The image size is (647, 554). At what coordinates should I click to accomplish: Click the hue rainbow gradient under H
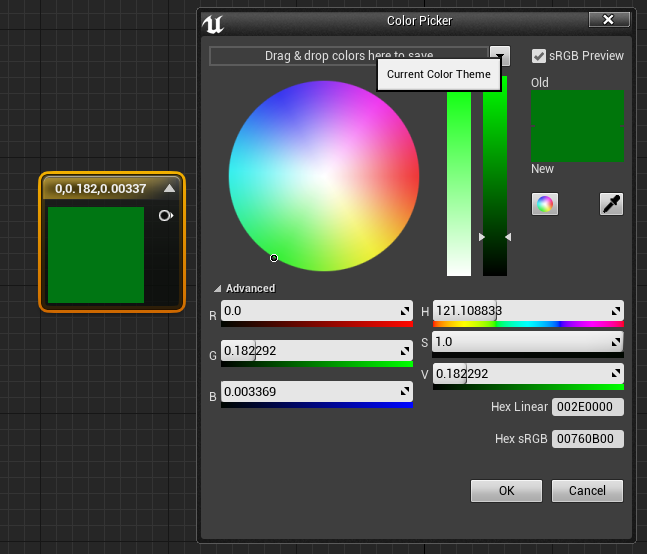(528, 324)
